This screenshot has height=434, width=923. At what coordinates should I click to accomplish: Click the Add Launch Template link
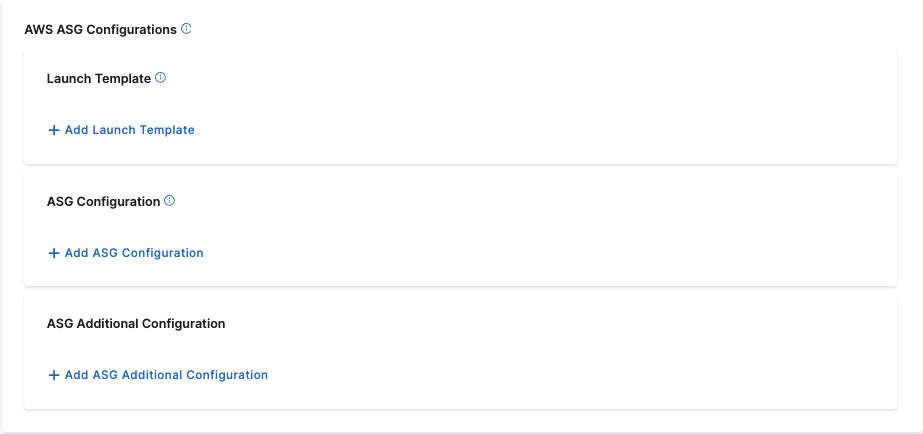pyautogui.click(x=129, y=130)
